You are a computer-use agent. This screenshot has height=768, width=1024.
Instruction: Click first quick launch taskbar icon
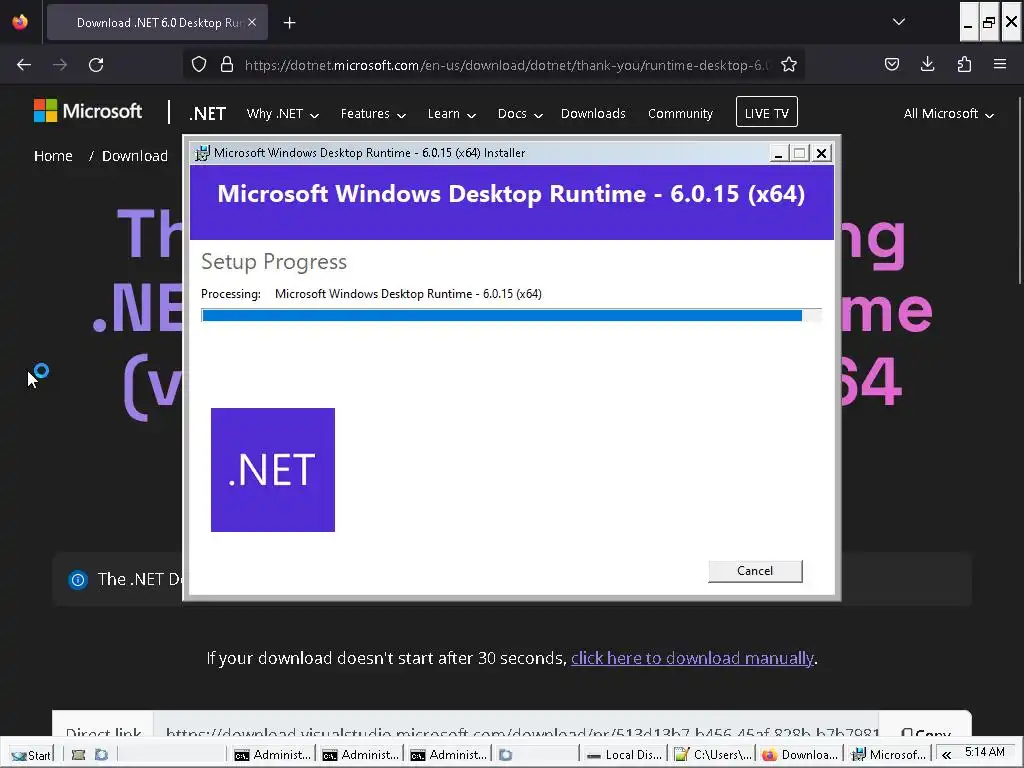[78, 755]
